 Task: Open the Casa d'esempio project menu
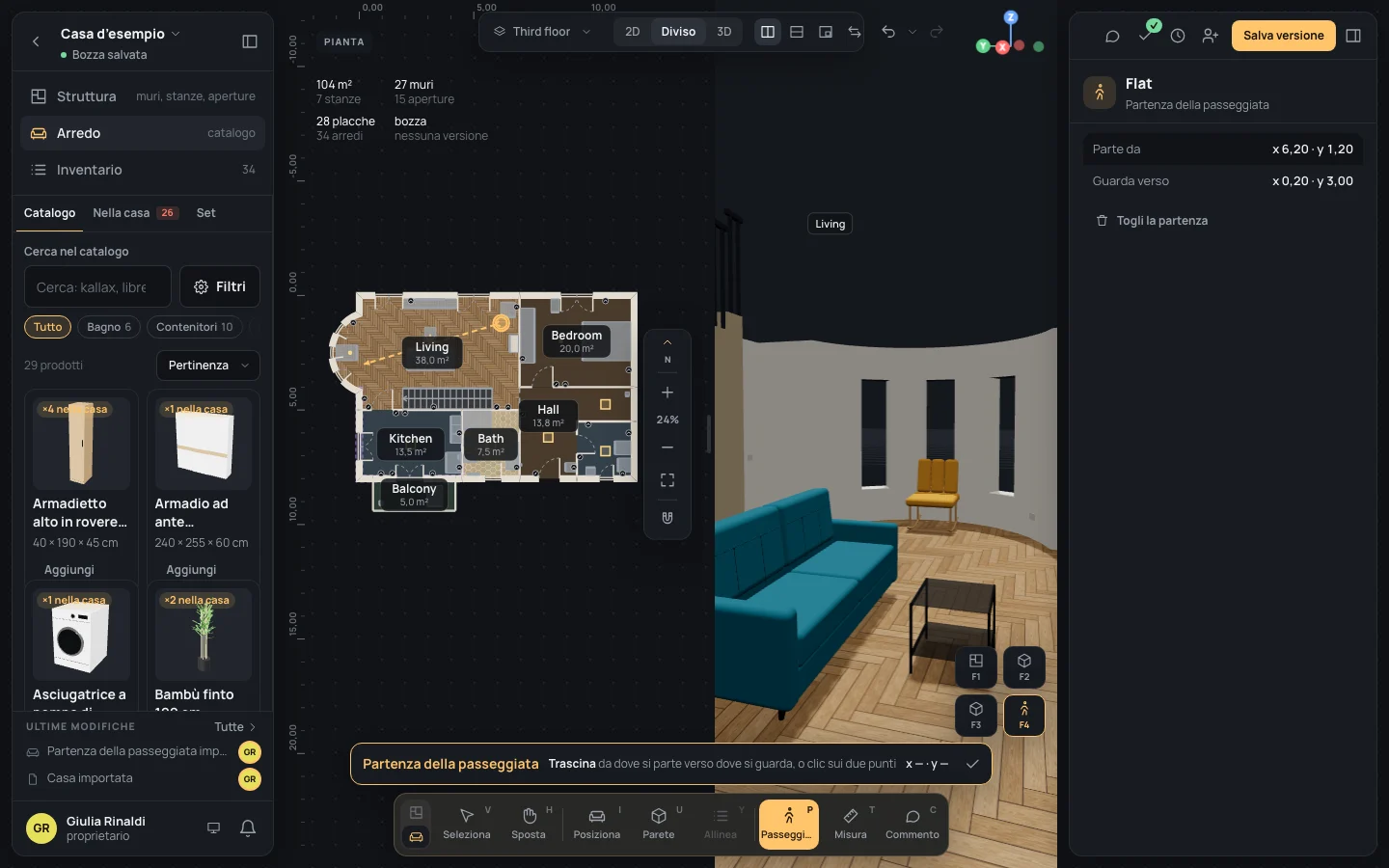coord(121,34)
